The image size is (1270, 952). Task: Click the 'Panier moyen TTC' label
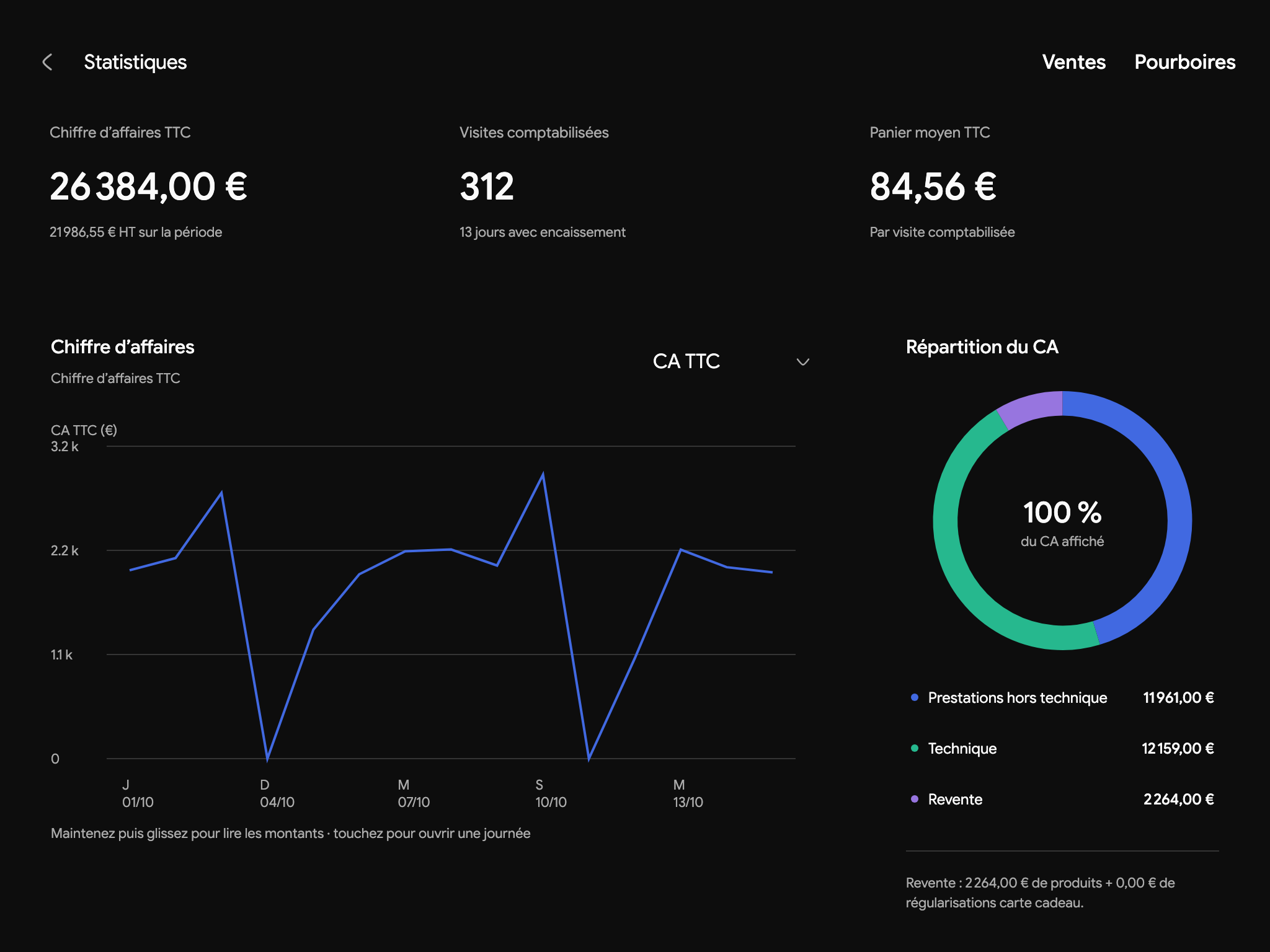click(930, 133)
